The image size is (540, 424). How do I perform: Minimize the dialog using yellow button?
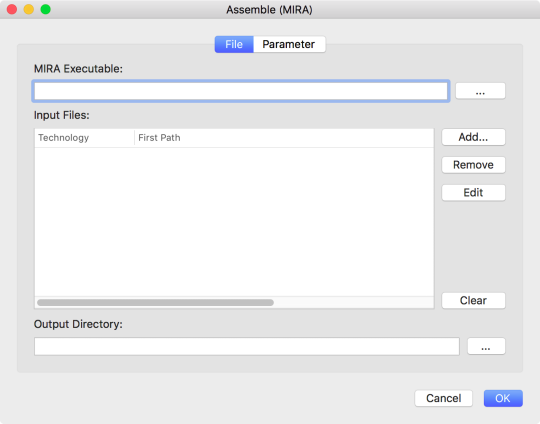point(29,9)
